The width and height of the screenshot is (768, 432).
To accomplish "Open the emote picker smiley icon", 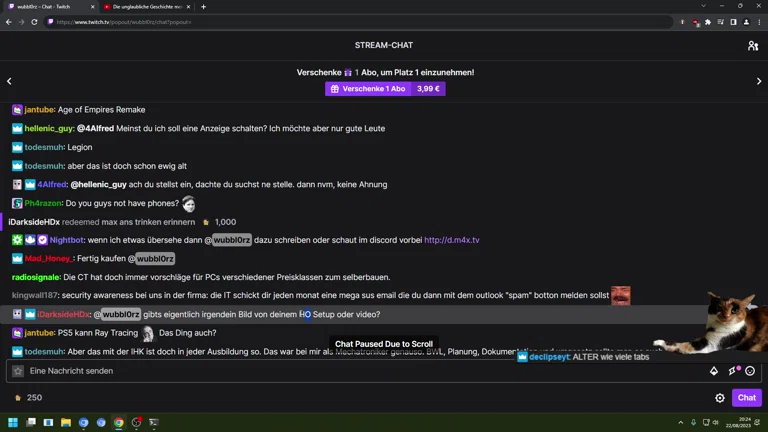I will click(750, 371).
